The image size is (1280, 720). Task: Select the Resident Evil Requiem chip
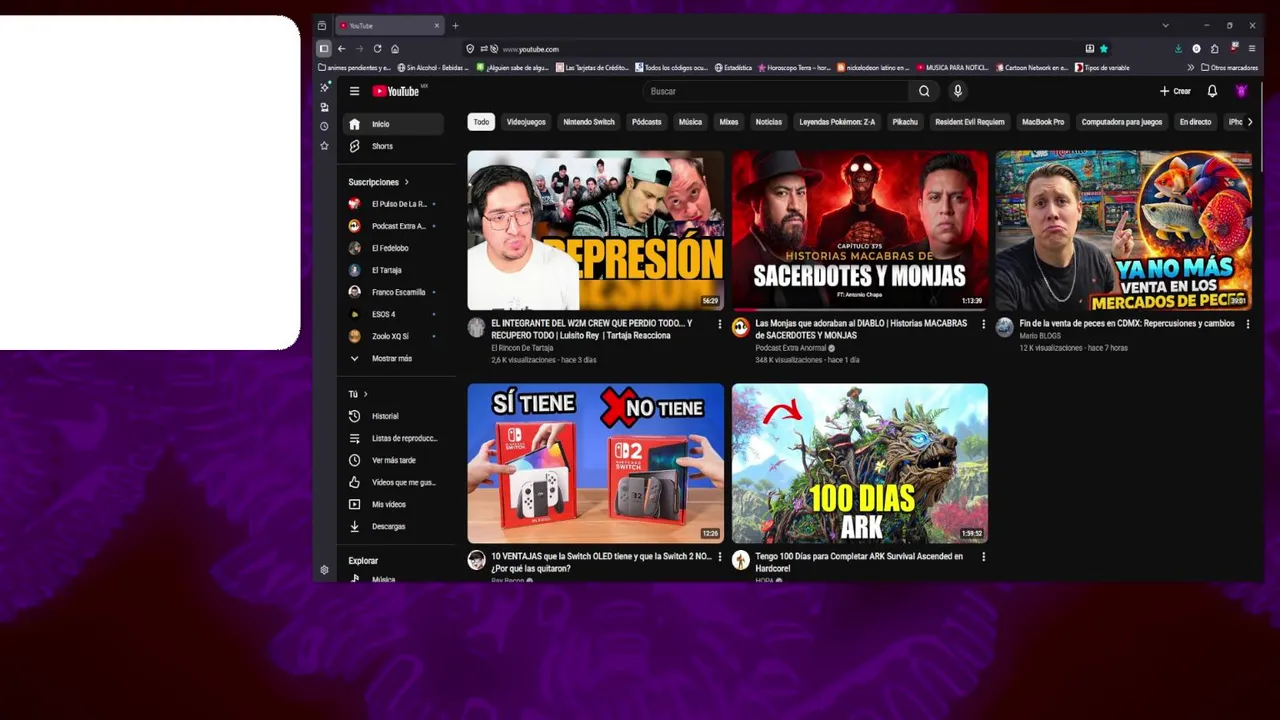(x=969, y=122)
